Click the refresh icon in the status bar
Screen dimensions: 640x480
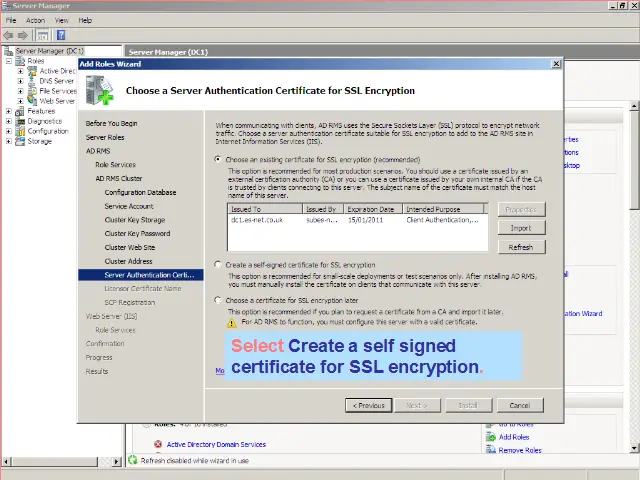(x=133, y=460)
